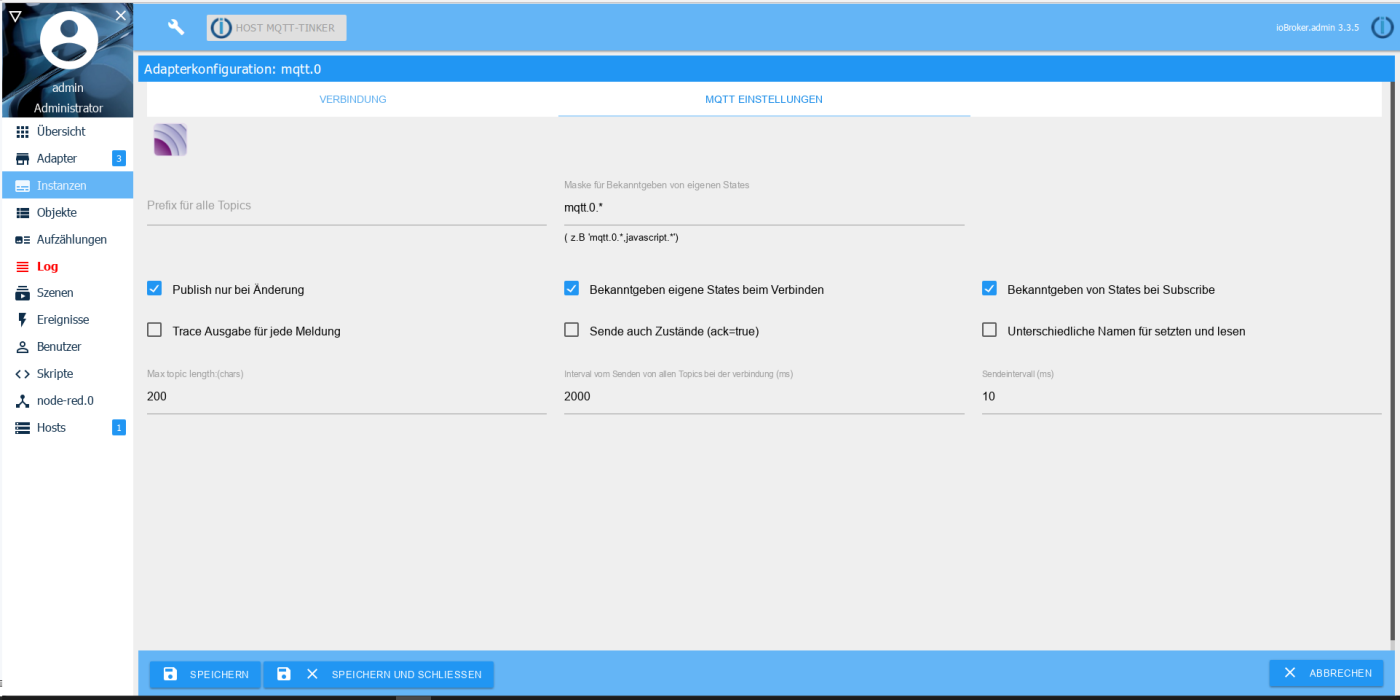Click the Hosts server icon
Screen dimensions: 1400x700
[x=23, y=428]
